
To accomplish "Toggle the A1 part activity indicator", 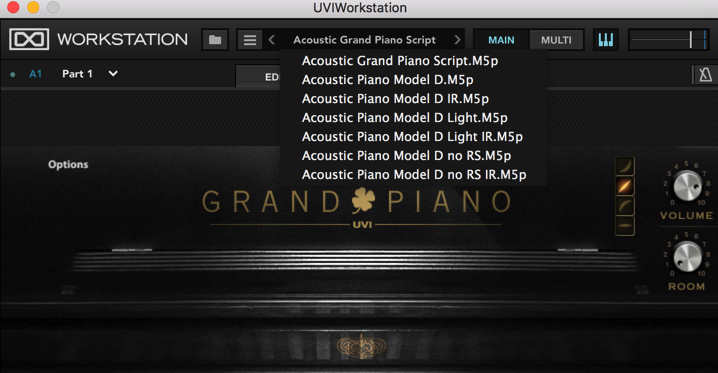I will pos(13,74).
